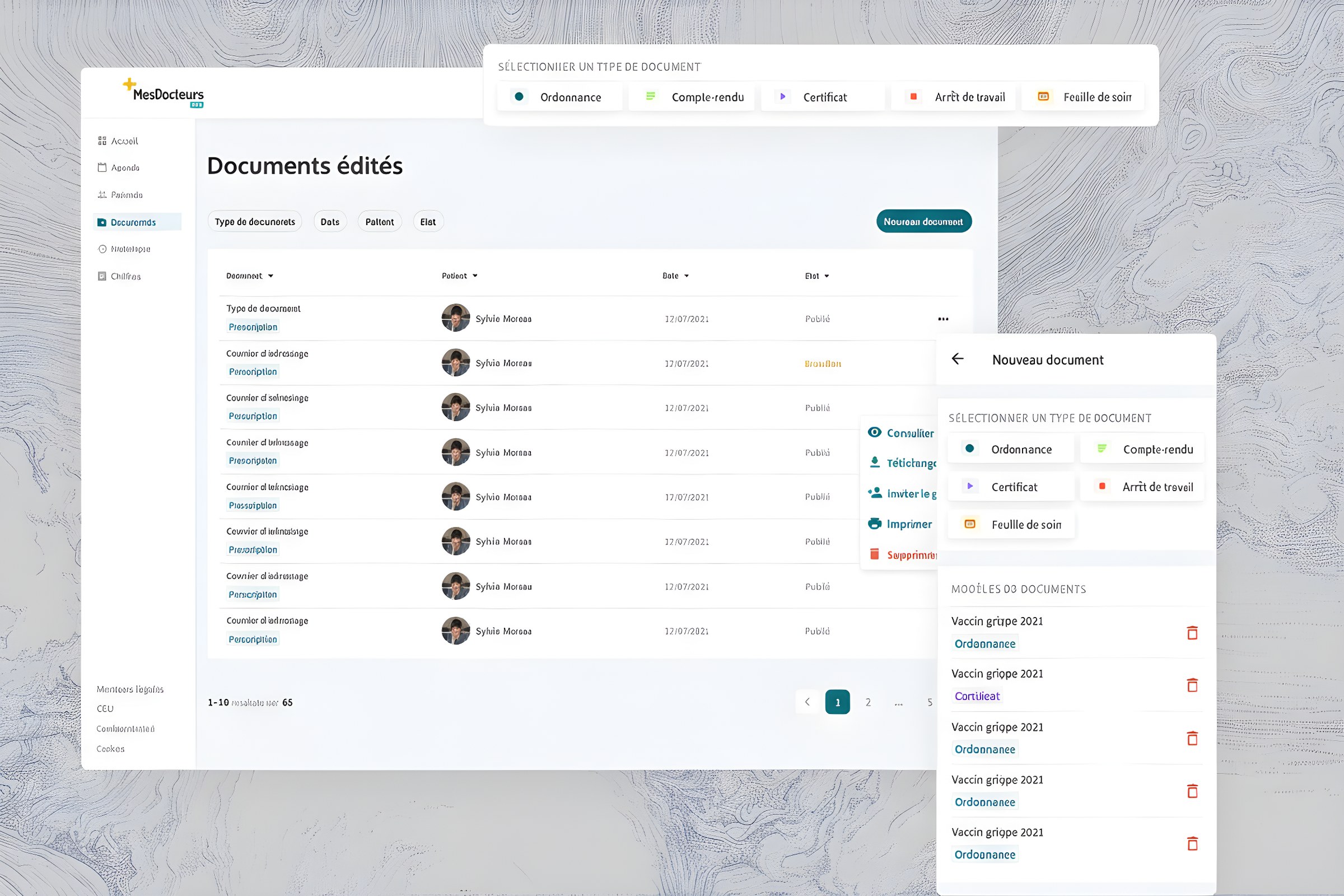Sort by the Etat column arrow

(827, 276)
